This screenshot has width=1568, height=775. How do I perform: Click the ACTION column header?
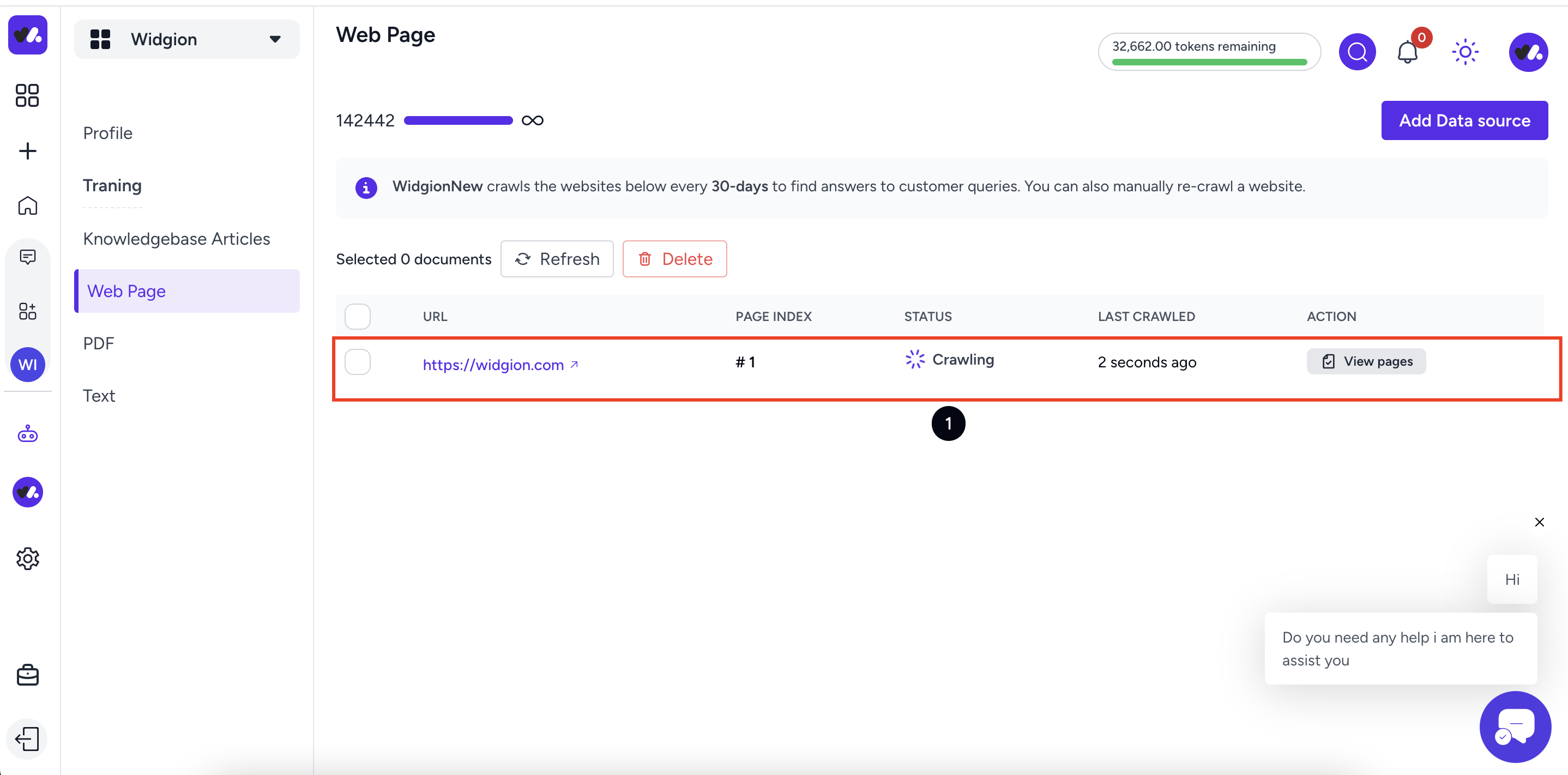1331,316
